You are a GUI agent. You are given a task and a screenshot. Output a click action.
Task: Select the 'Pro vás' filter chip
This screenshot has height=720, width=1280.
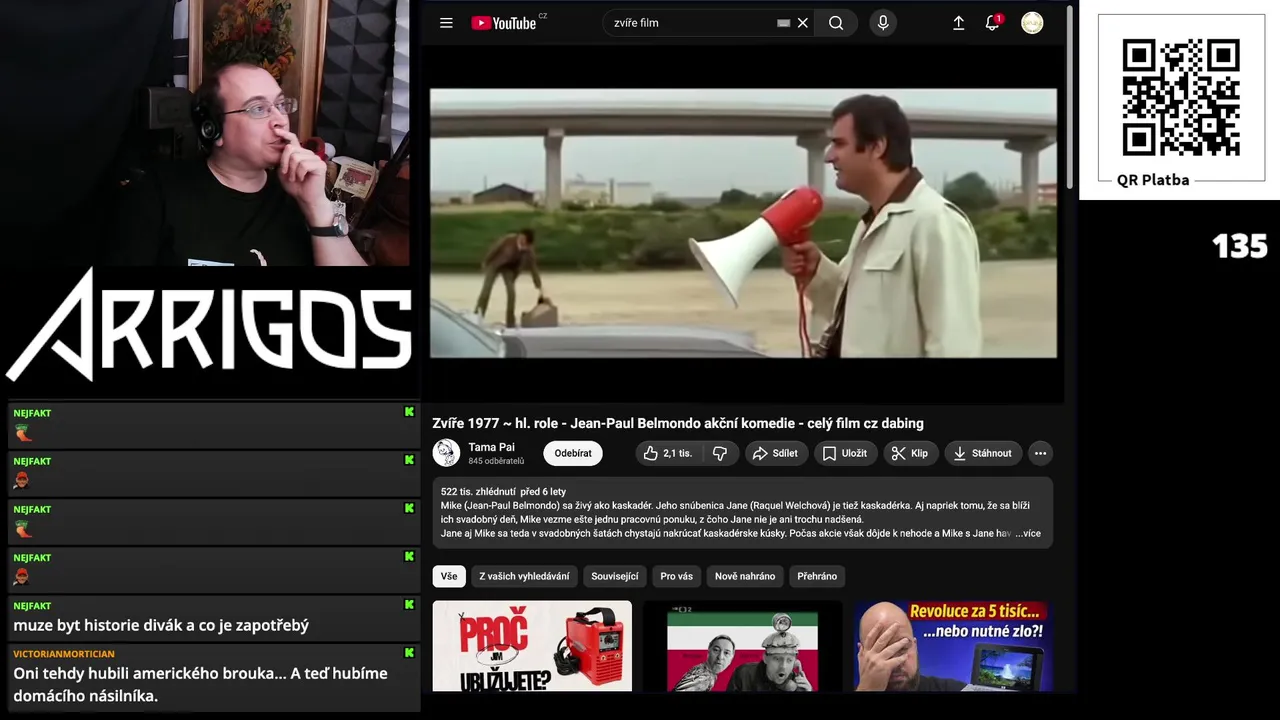pos(677,576)
